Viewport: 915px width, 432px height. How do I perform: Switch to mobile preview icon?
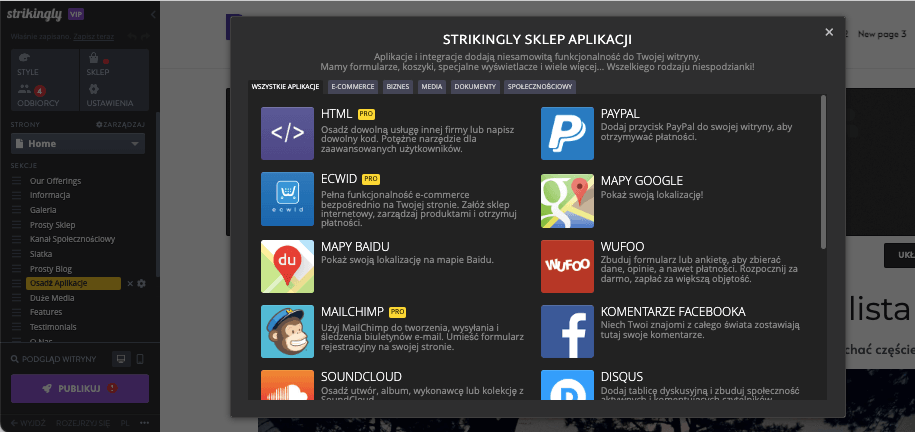click(139, 359)
